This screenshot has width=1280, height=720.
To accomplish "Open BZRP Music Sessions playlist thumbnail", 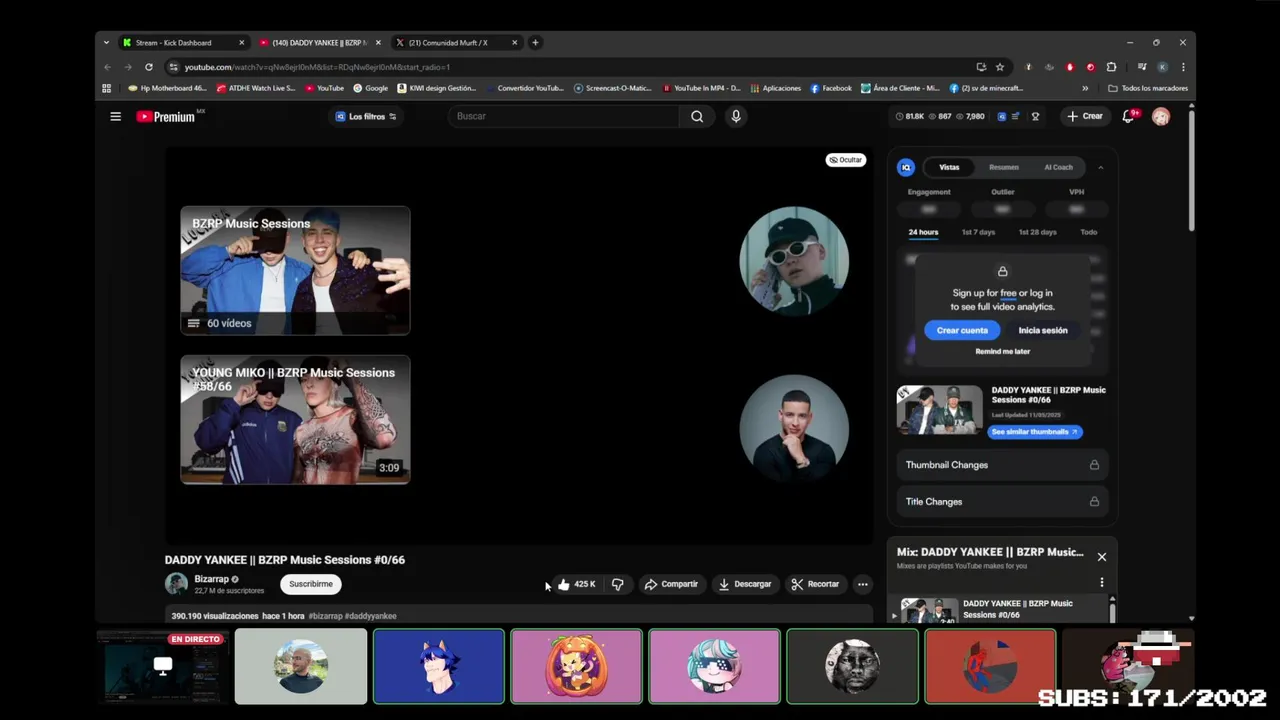I will pyautogui.click(x=295, y=270).
